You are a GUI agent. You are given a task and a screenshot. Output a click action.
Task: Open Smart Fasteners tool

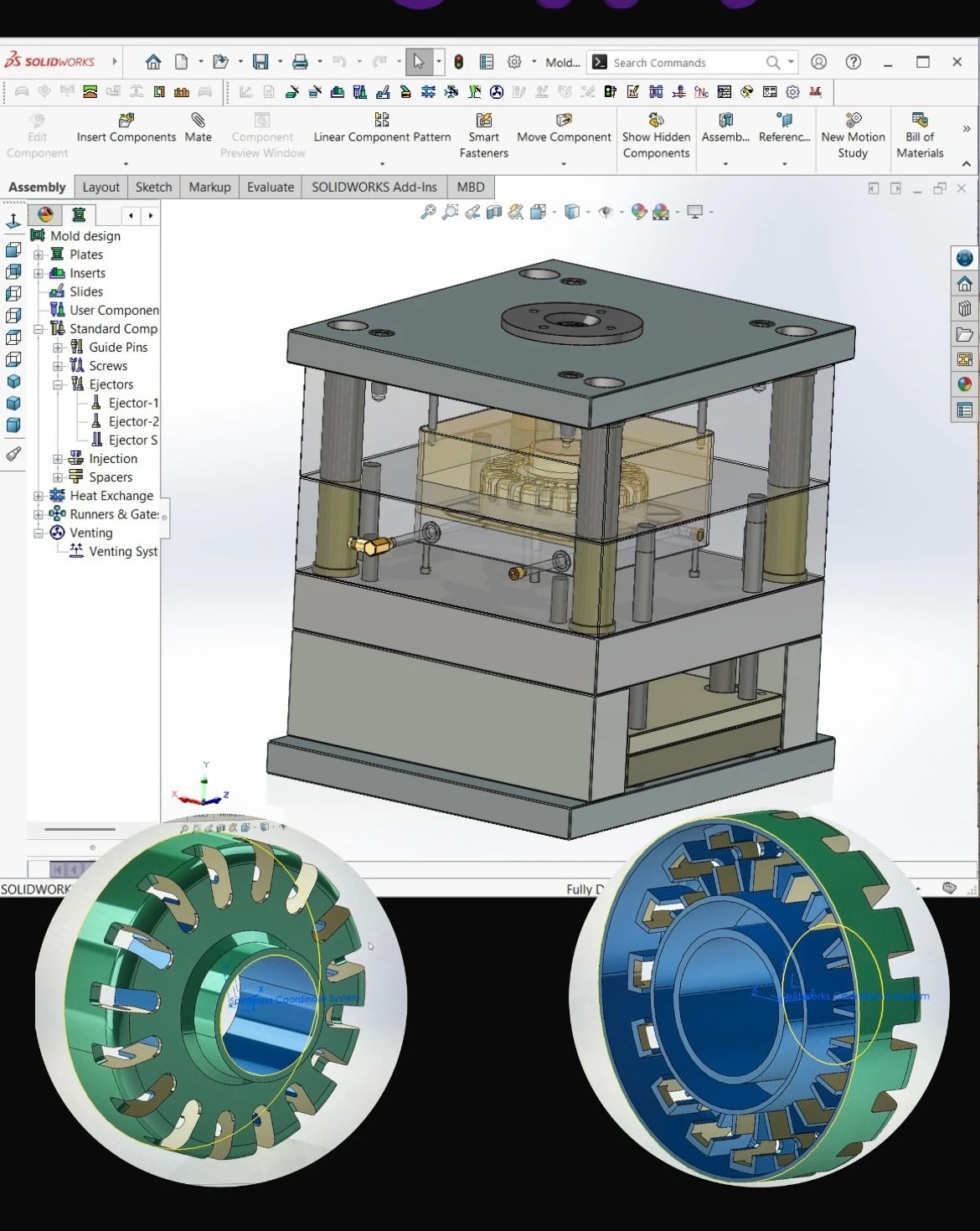click(483, 121)
